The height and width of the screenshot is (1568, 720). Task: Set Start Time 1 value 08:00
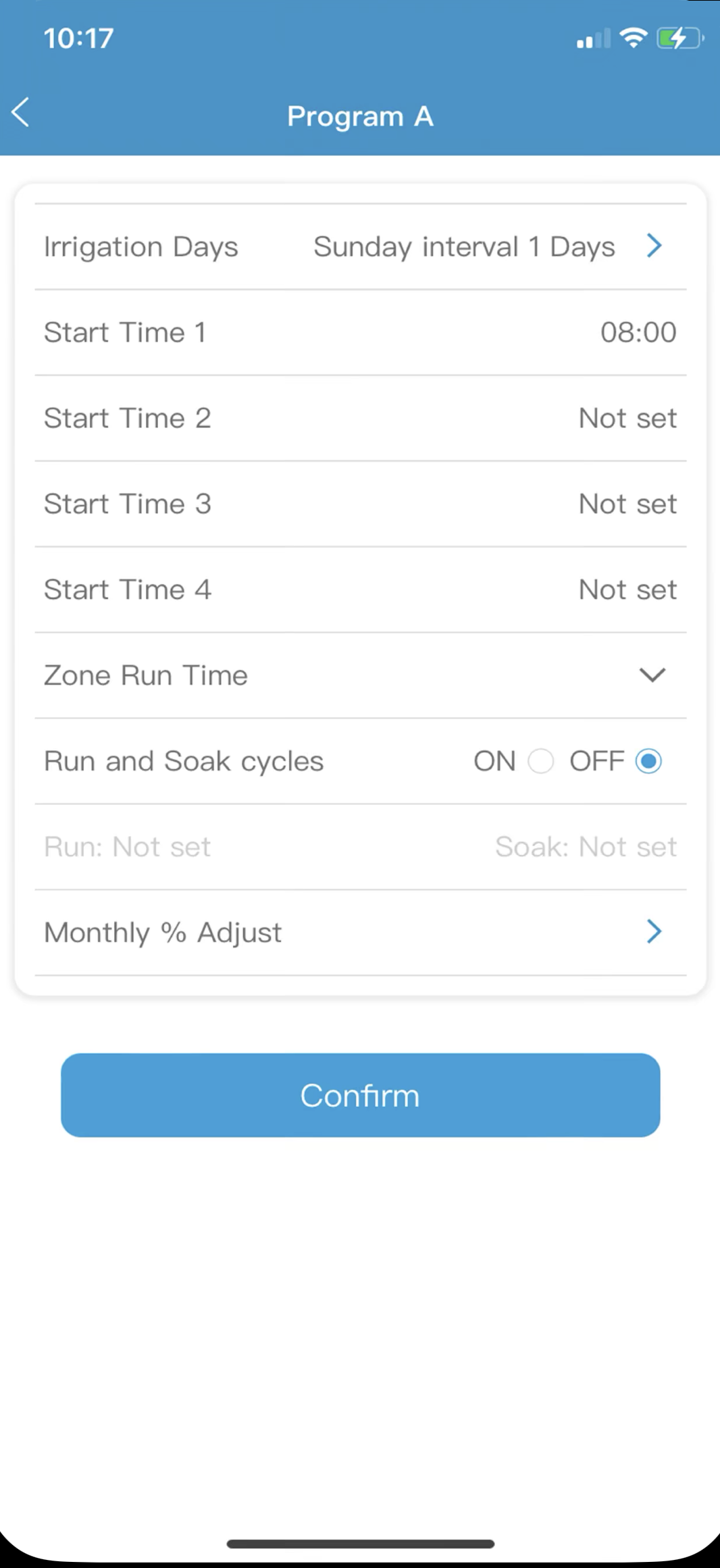pos(638,332)
